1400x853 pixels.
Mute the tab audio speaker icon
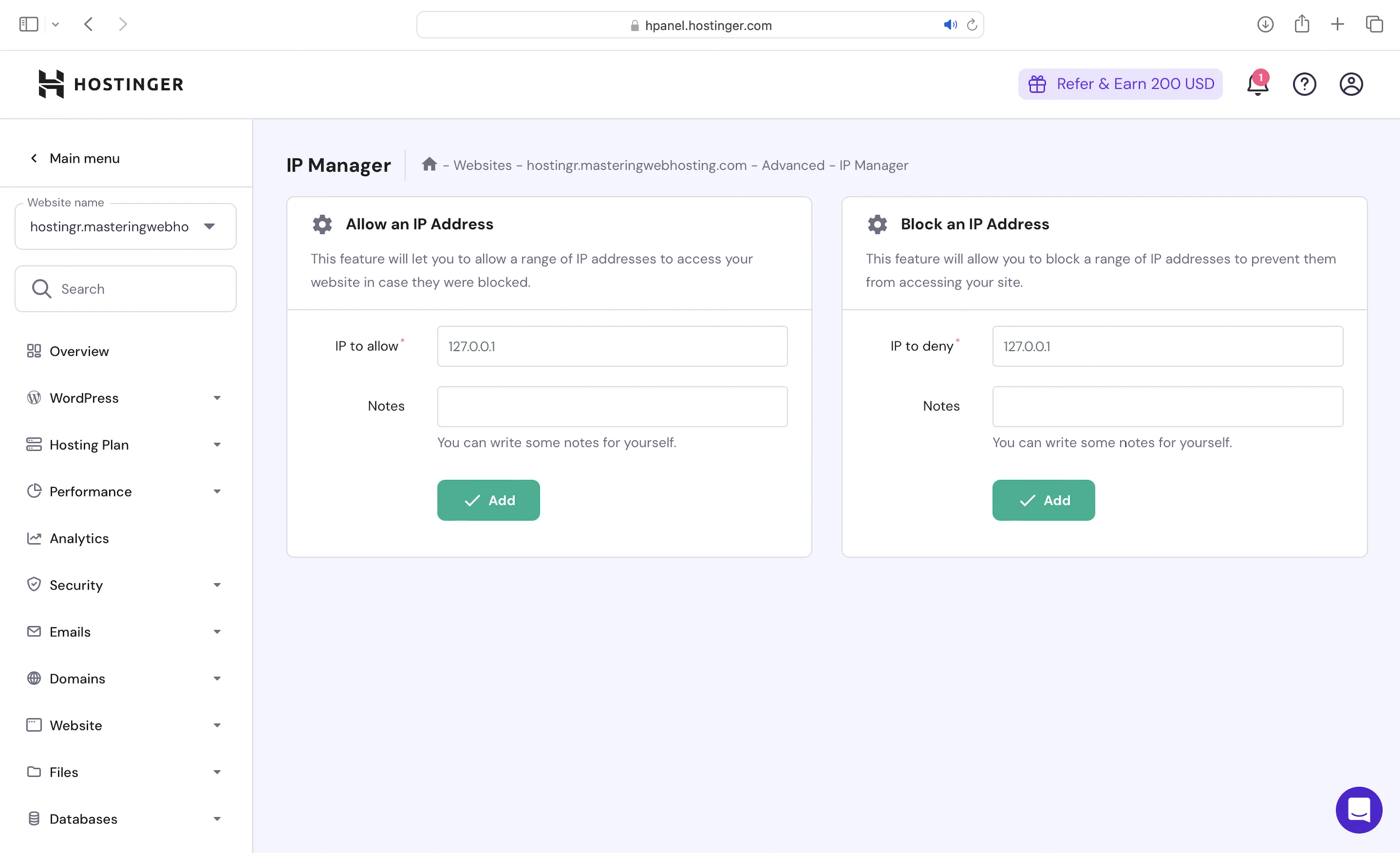pyautogui.click(x=950, y=25)
